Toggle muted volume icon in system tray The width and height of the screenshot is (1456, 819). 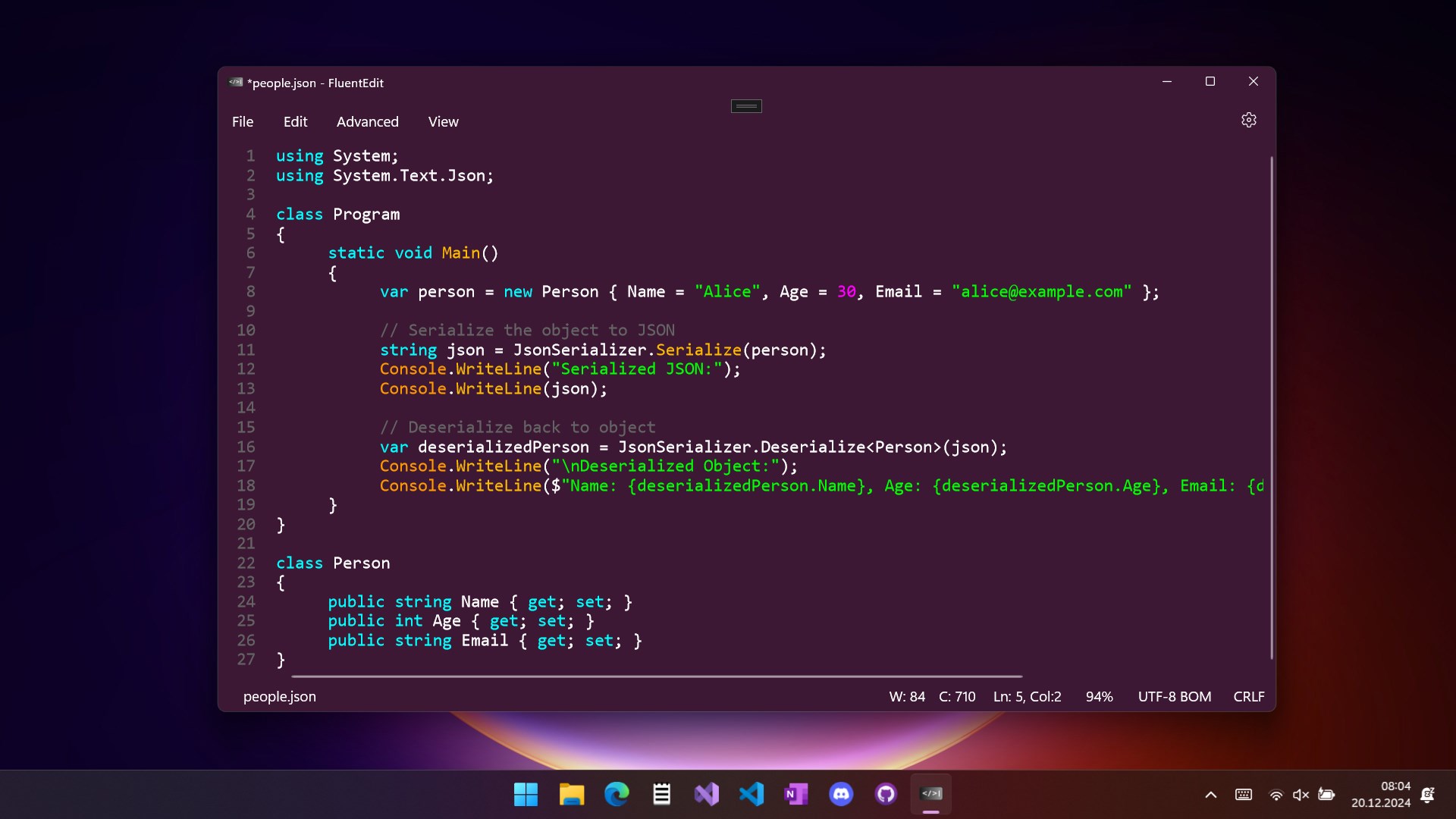tap(1301, 795)
